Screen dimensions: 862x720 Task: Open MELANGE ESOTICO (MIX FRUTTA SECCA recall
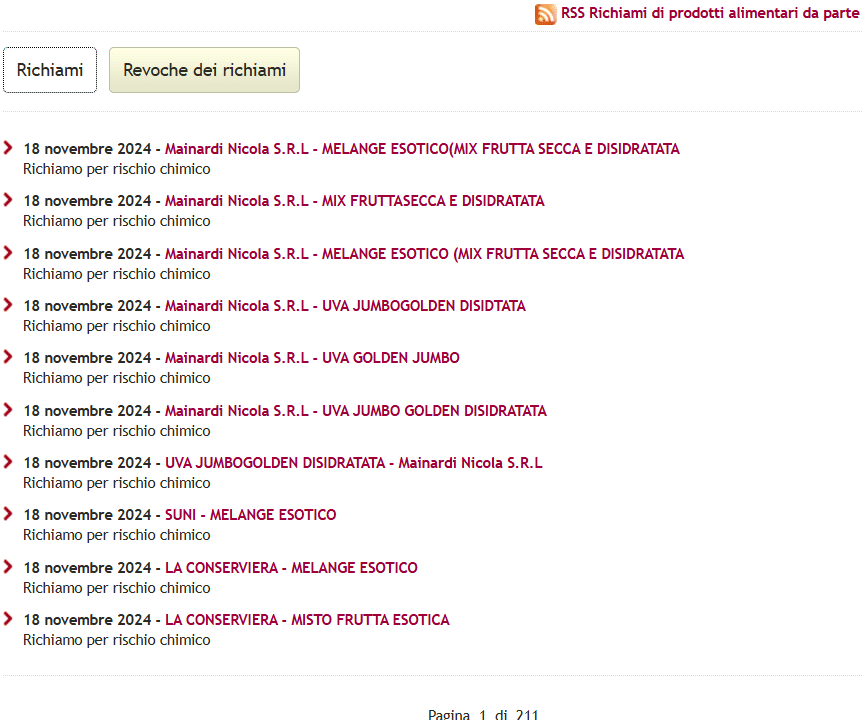(424, 254)
